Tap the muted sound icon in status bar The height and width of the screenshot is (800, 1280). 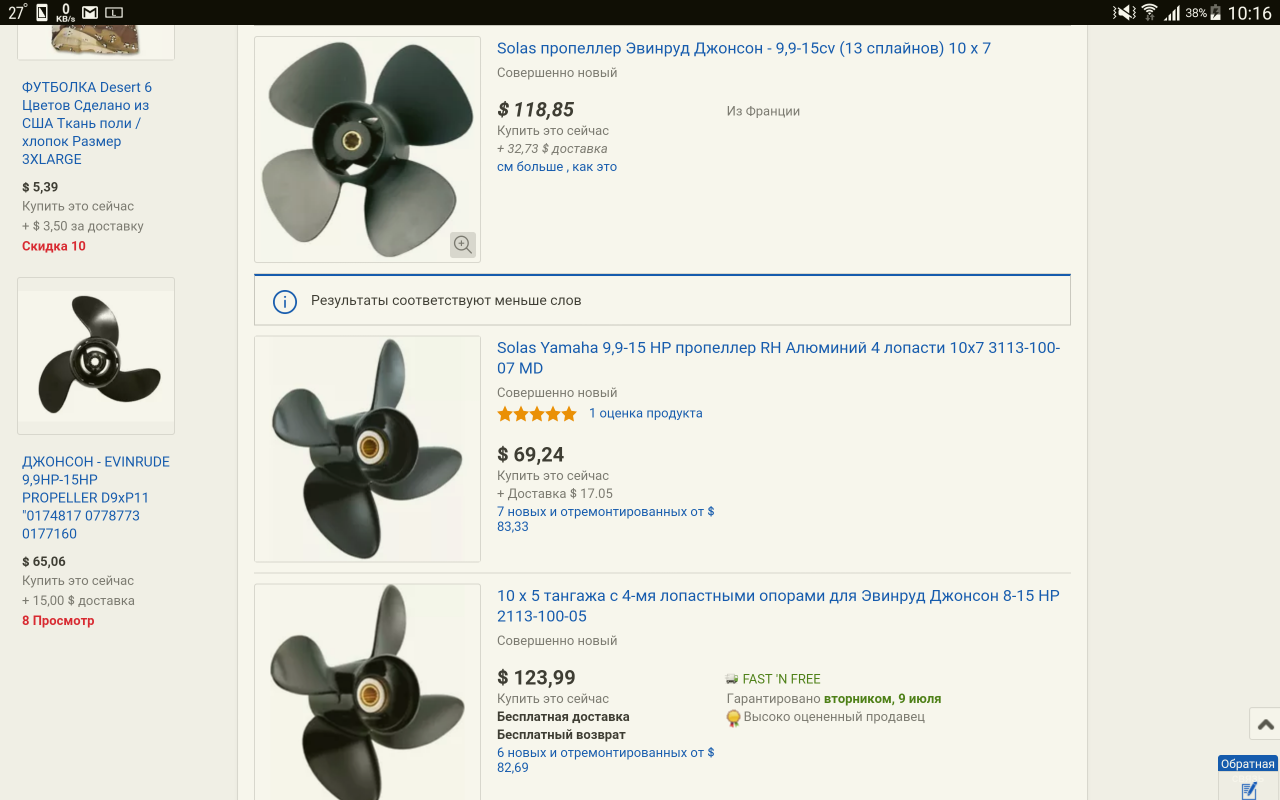coord(1124,13)
